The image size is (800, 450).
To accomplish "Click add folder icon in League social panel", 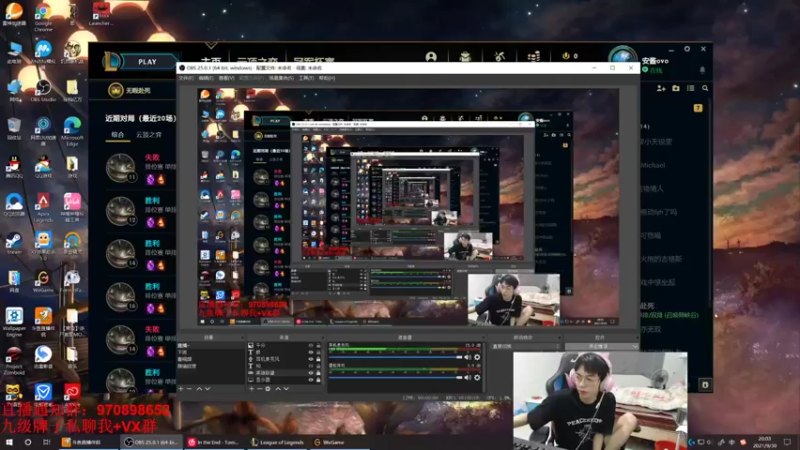I will pyautogui.click(x=676, y=88).
